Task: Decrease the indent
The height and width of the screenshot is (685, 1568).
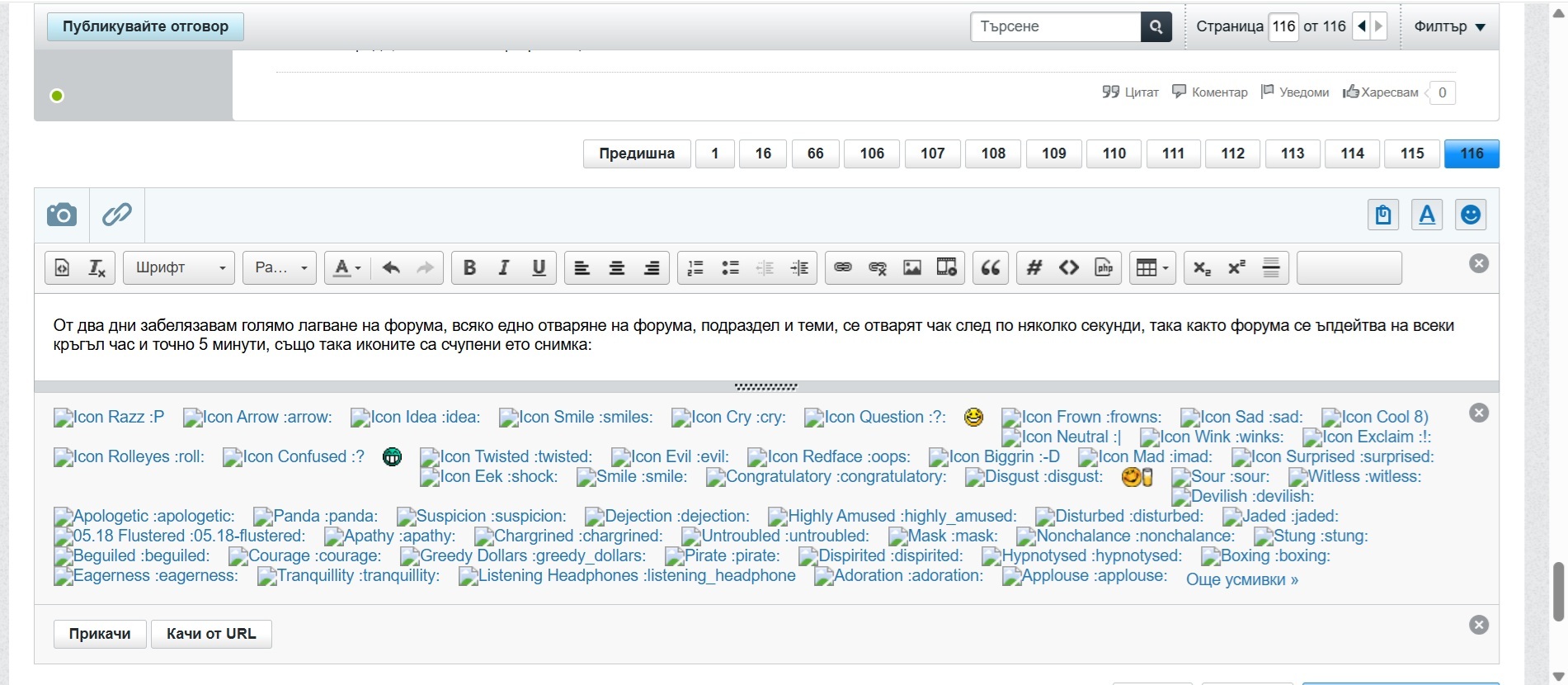Action: click(x=765, y=267)
